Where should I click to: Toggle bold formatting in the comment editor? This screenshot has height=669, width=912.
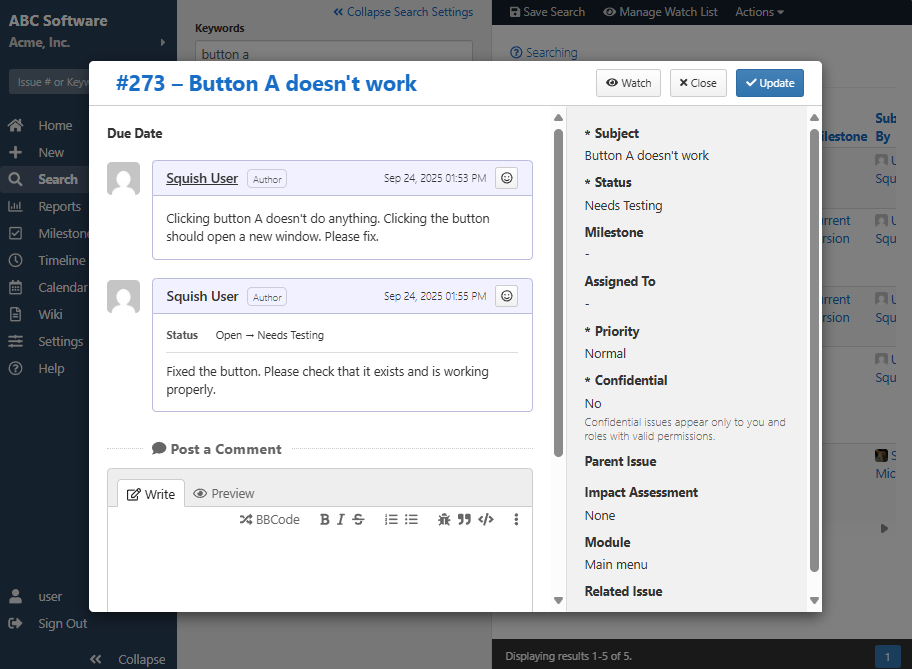click(324, 519)
